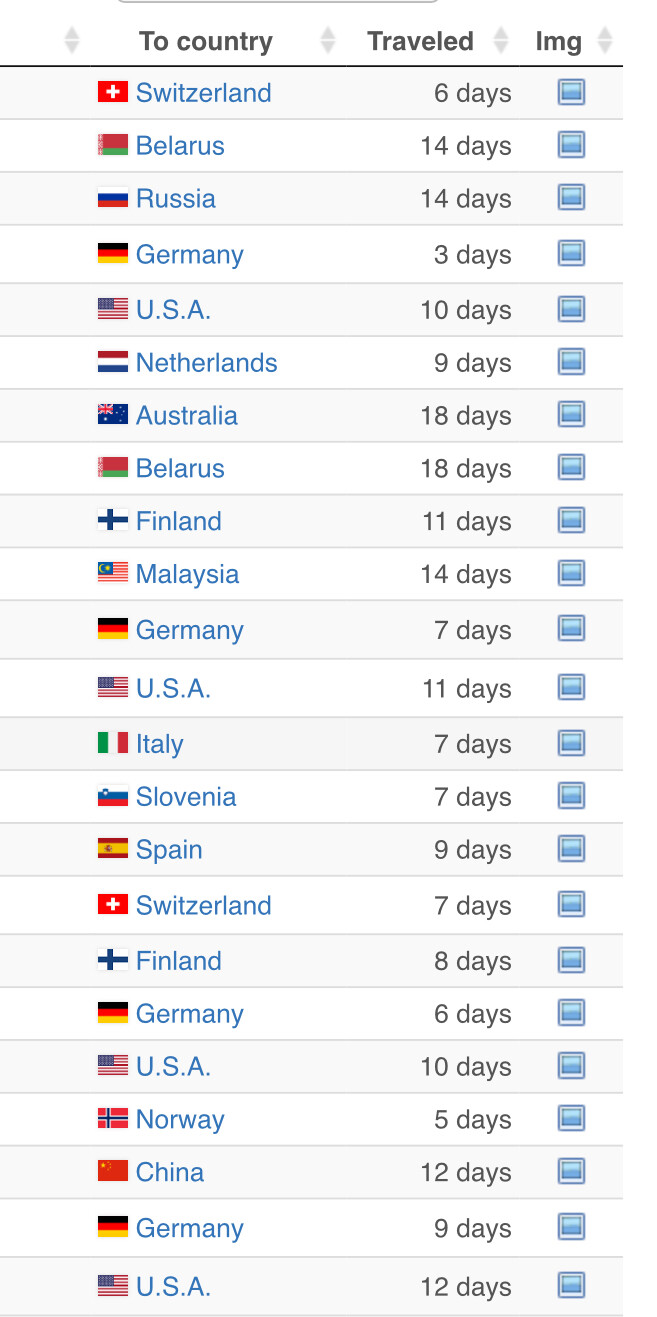The height and width of the screenshot is (1317, 657).
Task: Open the Malaysia country link
Action: coord(187,574)
